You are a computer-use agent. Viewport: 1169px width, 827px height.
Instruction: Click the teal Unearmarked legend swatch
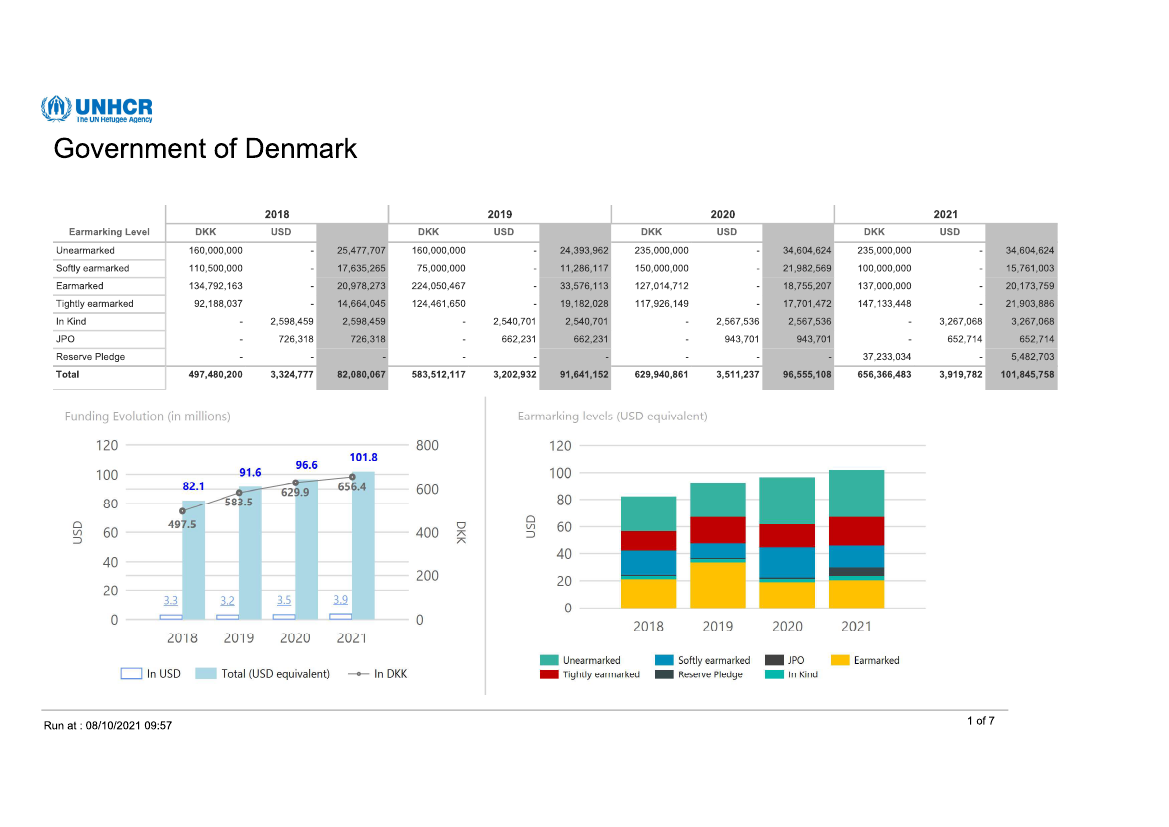coord(549,660)
